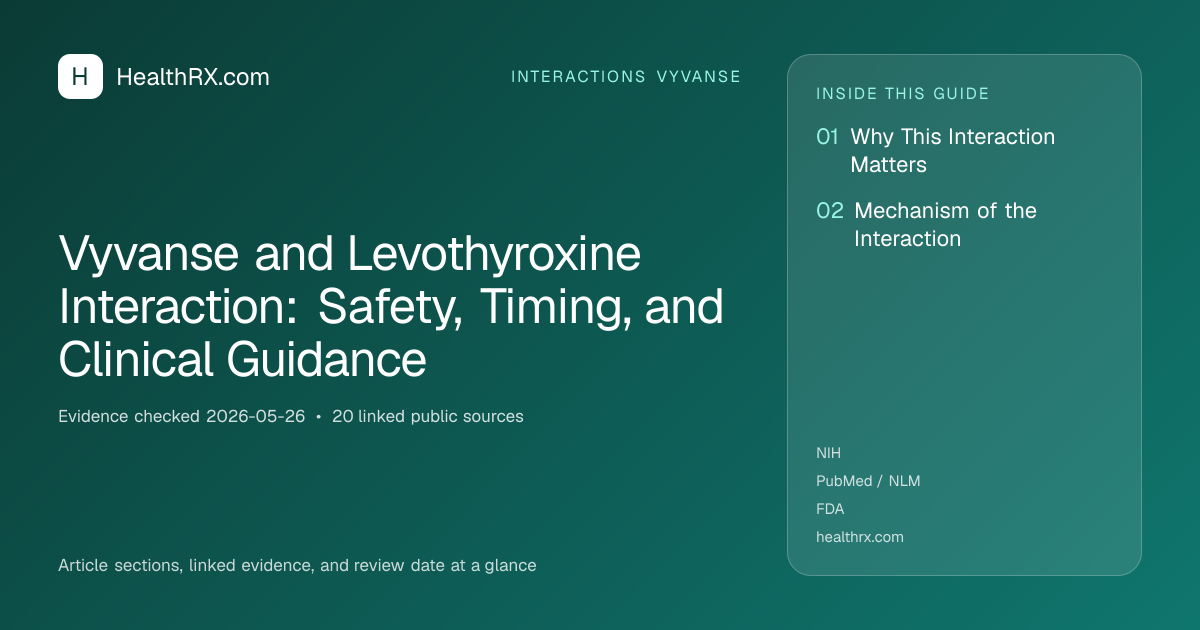This screenshot has height=630, width=1200.
Task: Open section 02 Mechanism of the Interaction
Action: point(927,225)
